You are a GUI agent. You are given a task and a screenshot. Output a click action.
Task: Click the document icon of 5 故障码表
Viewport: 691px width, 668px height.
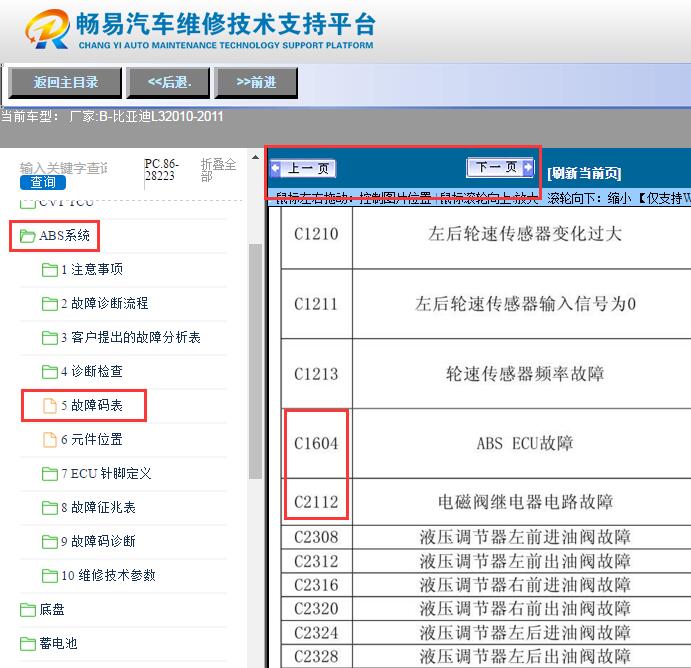pos(50,406)
